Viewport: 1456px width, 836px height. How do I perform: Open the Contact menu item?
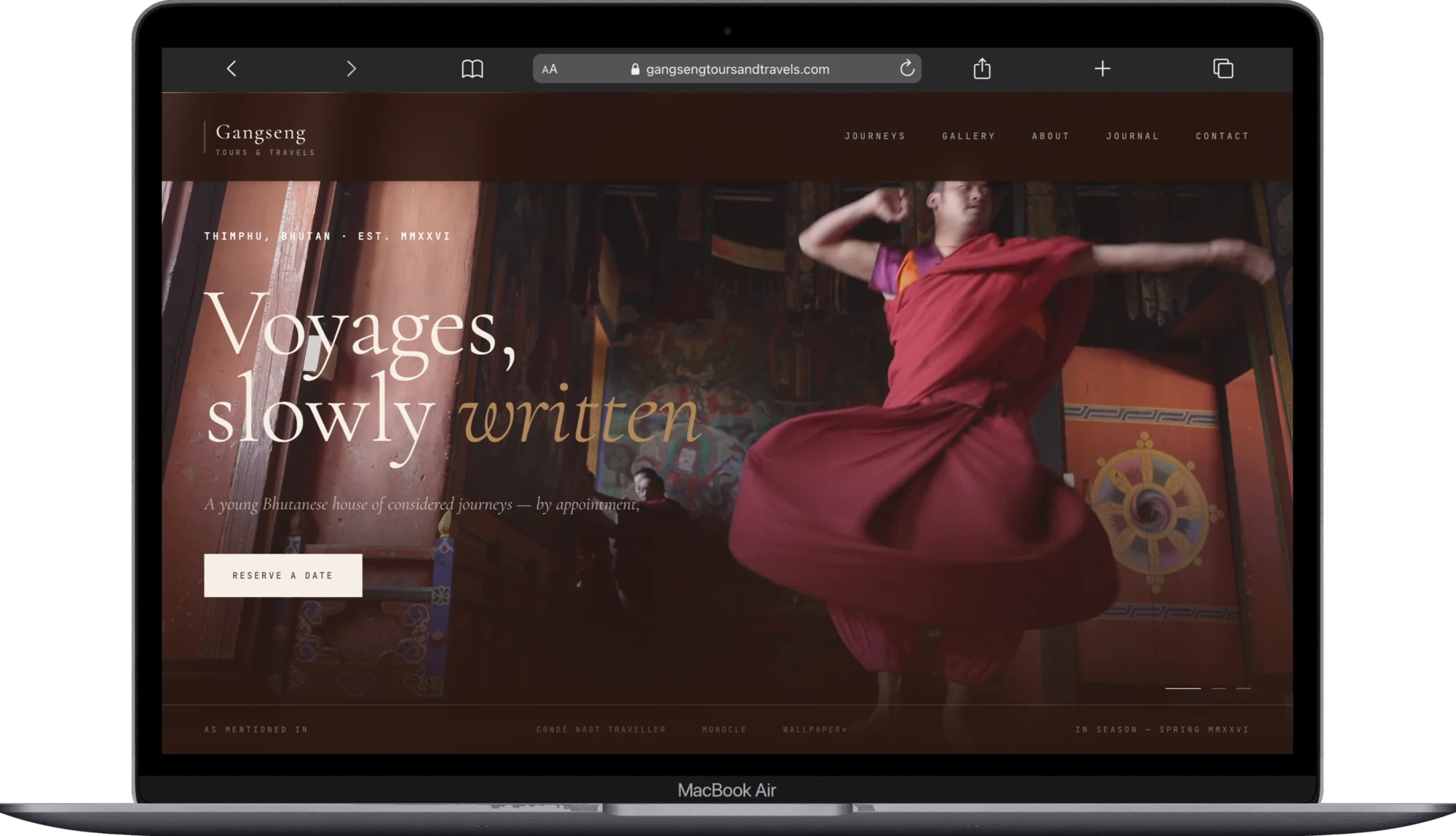pyautogui.click(x=1222, y=136)
